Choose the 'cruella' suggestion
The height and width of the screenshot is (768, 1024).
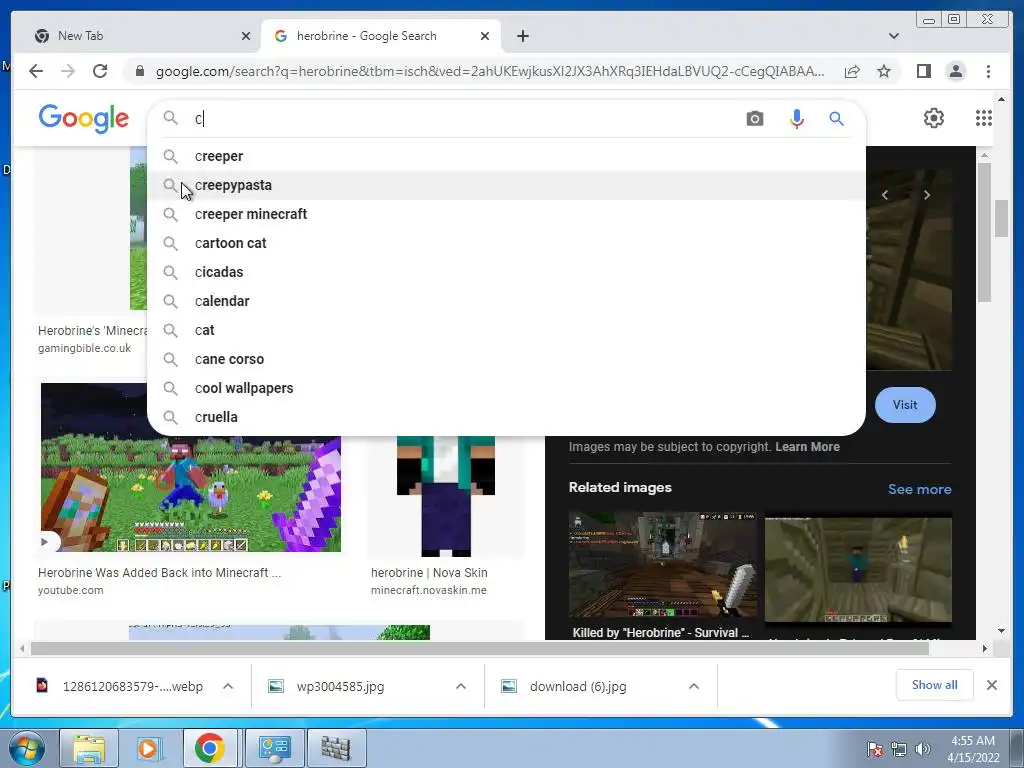tap(506, 417)
